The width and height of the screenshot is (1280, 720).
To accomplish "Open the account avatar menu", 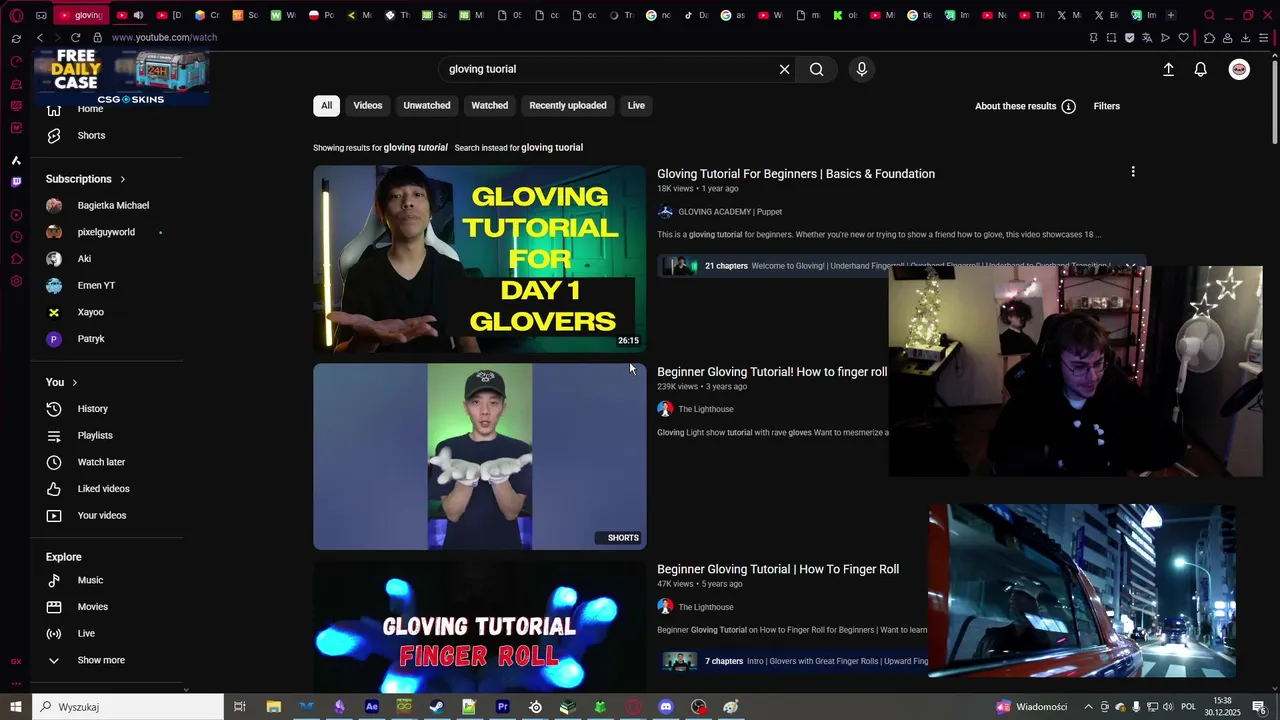I will [x=1239, y=69].
